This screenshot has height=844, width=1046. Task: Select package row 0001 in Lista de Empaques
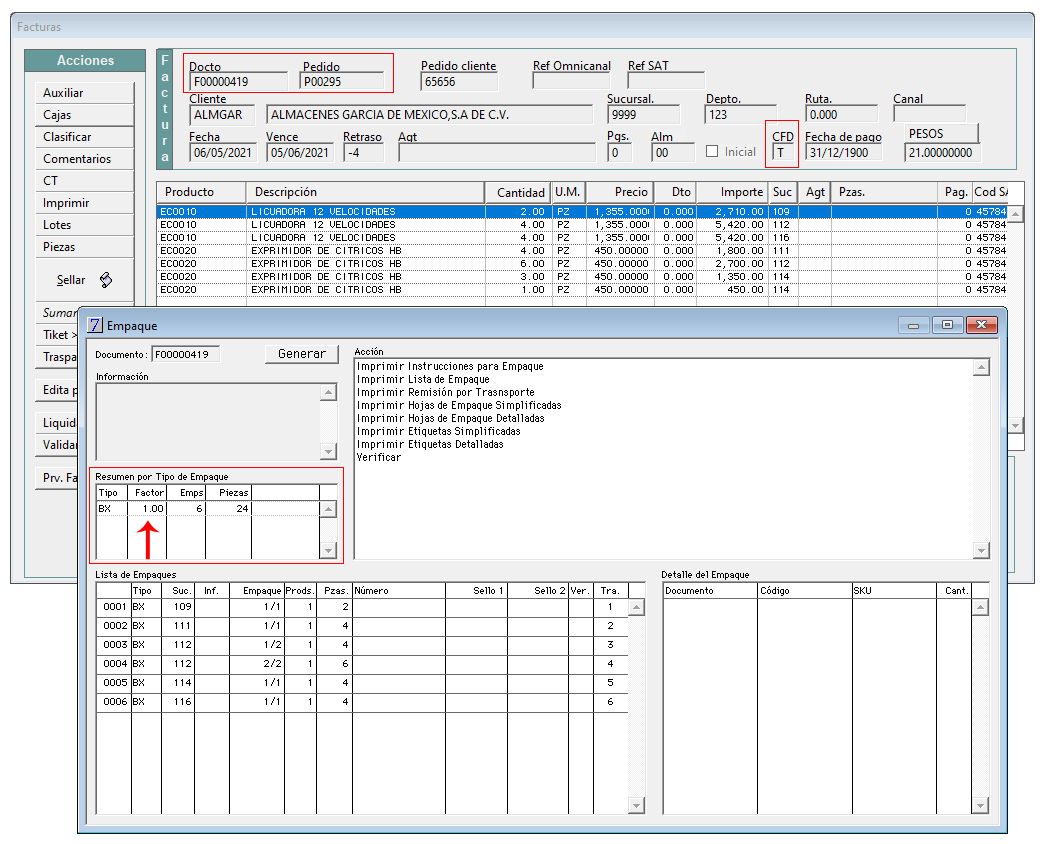(362, 607)
